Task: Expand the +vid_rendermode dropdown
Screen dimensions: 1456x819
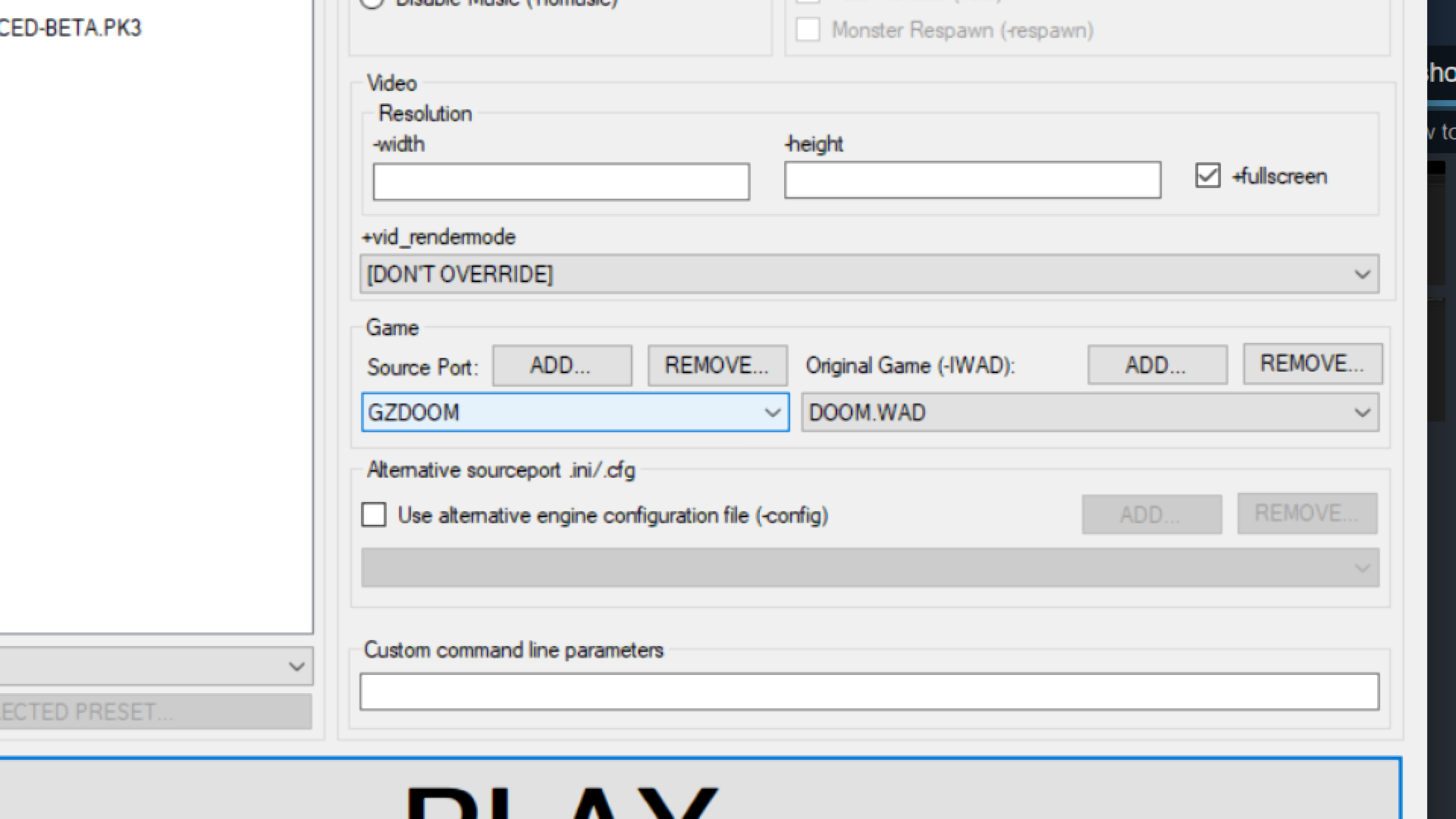Action: (x=869, y=274)
